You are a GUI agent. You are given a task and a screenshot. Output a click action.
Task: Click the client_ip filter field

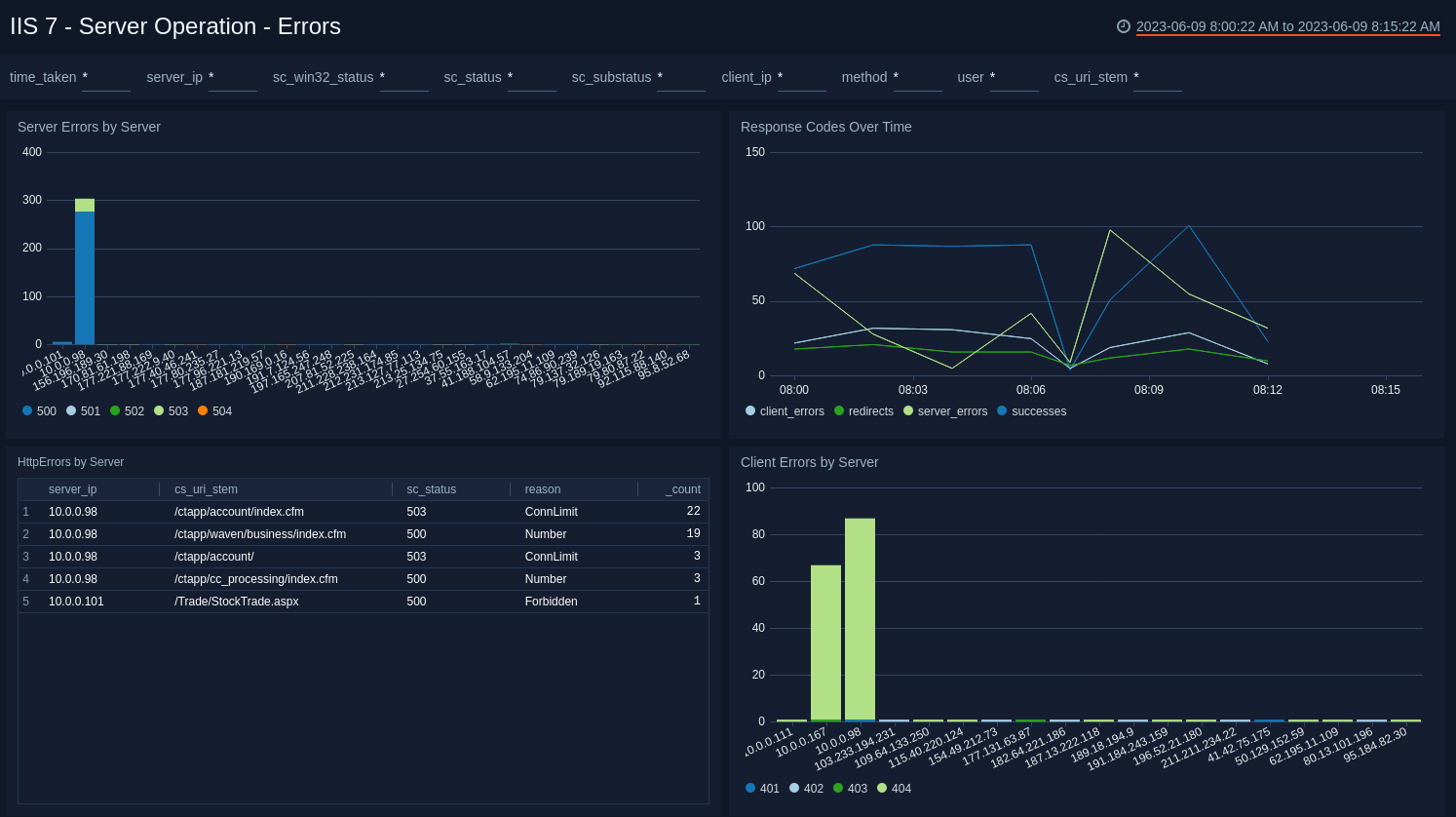point(801,78)
